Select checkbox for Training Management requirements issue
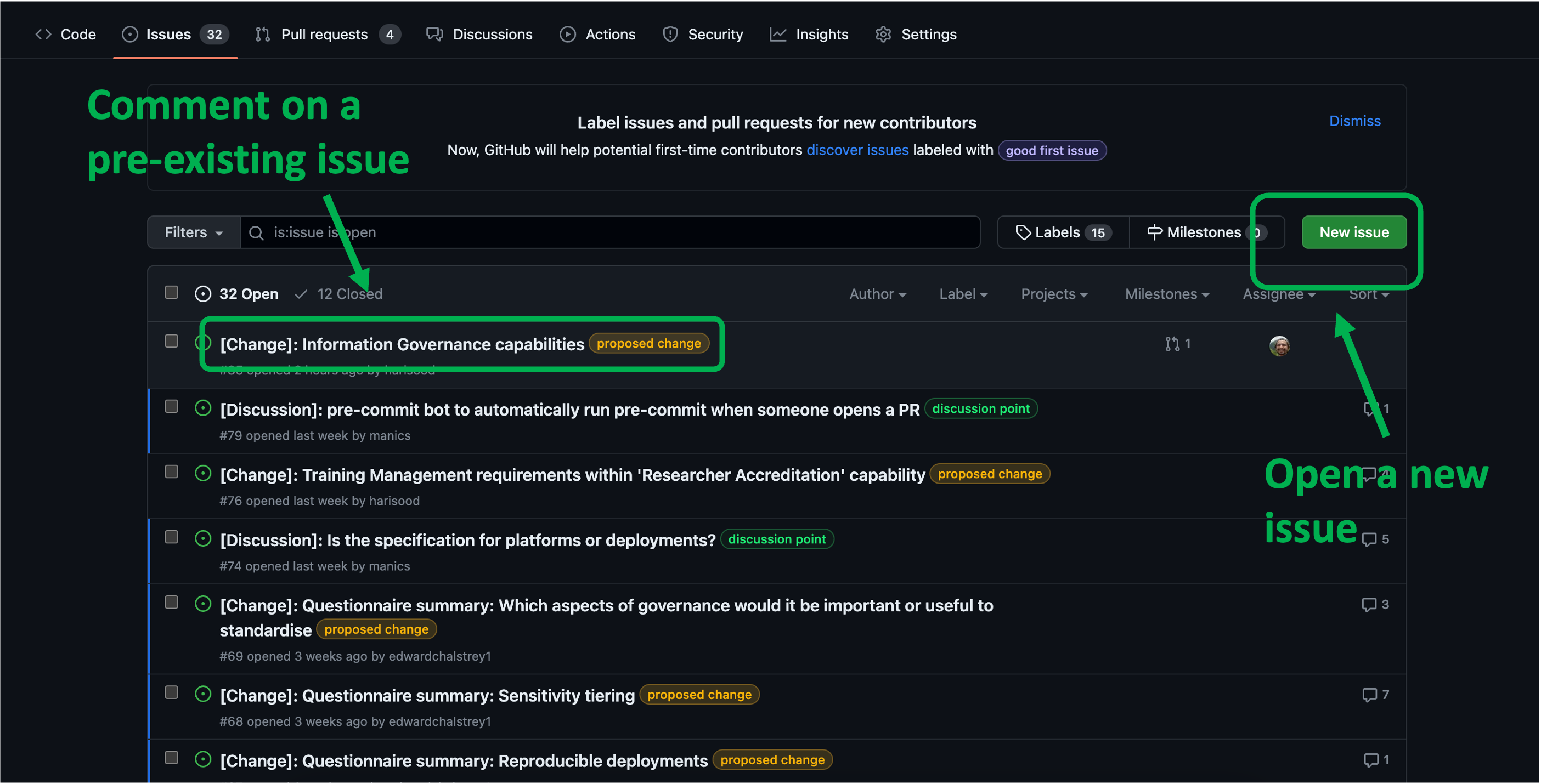1541x784 pixels. coord(172,472)
